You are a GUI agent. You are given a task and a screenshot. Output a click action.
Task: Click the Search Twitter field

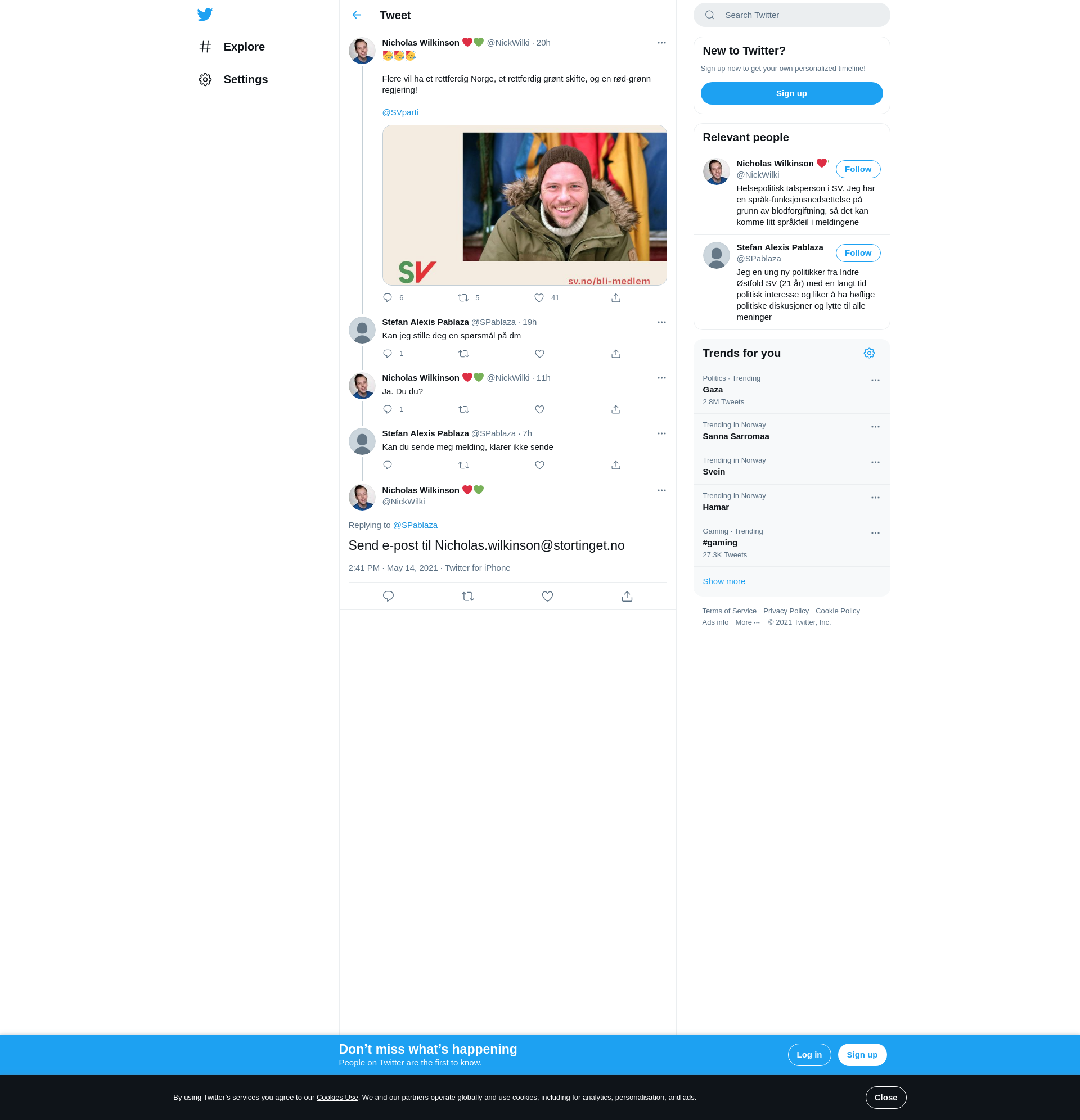(791, 15)
